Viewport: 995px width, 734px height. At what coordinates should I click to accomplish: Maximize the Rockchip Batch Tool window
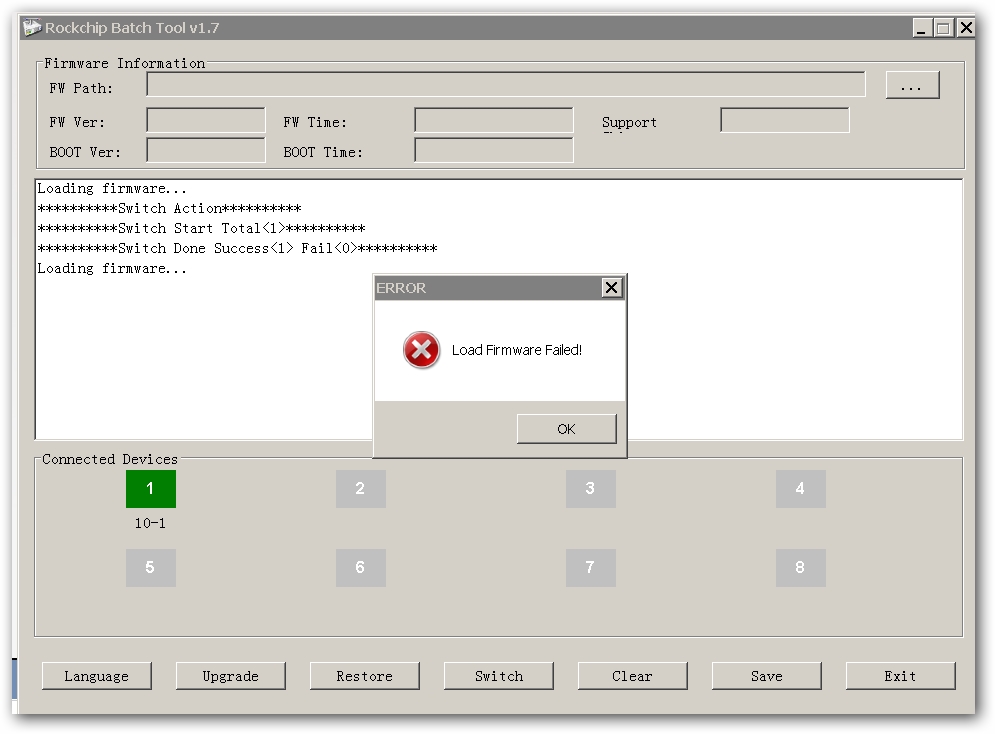(x=944, y=28)
